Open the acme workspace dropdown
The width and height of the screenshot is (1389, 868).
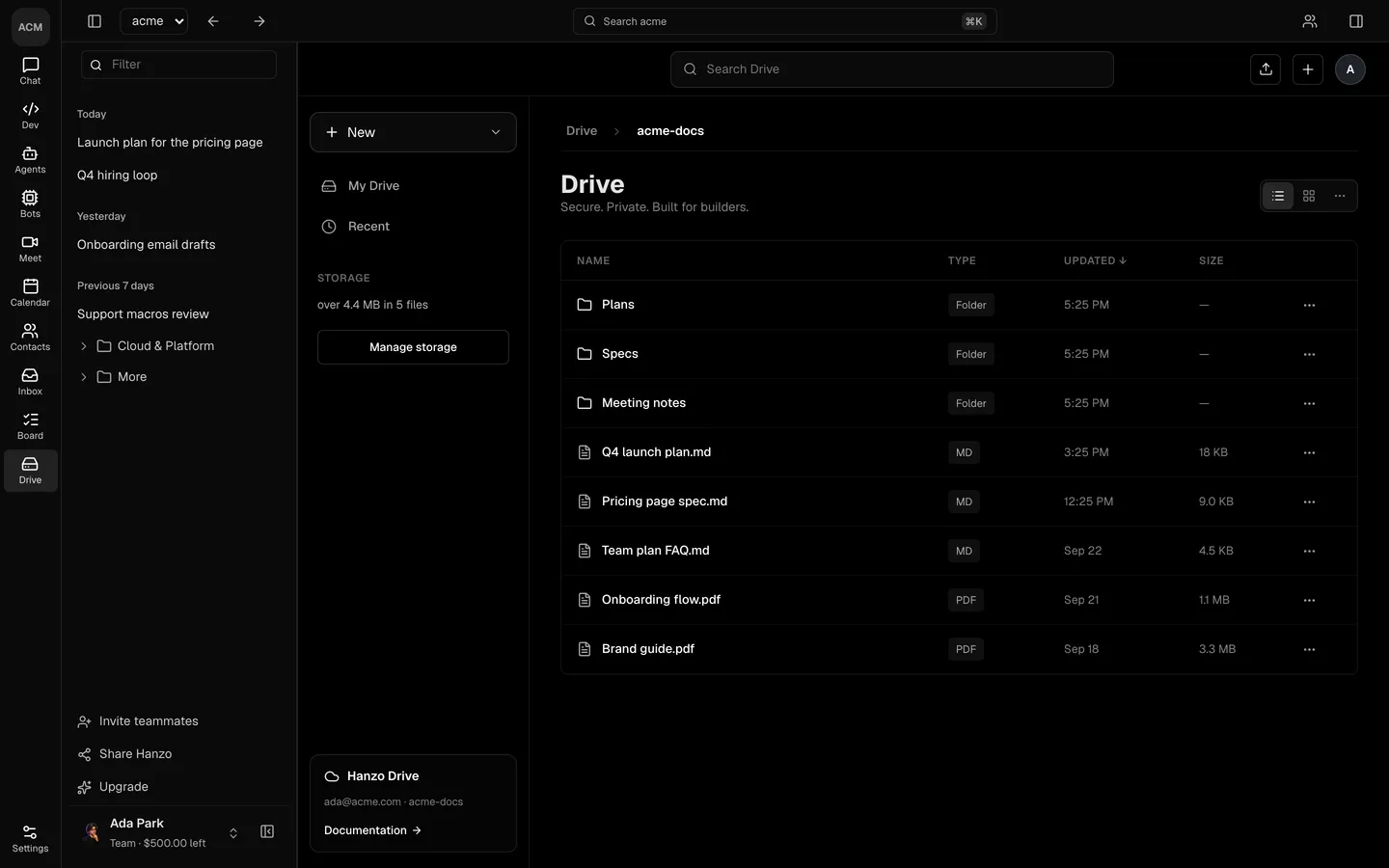coord(154,21)
